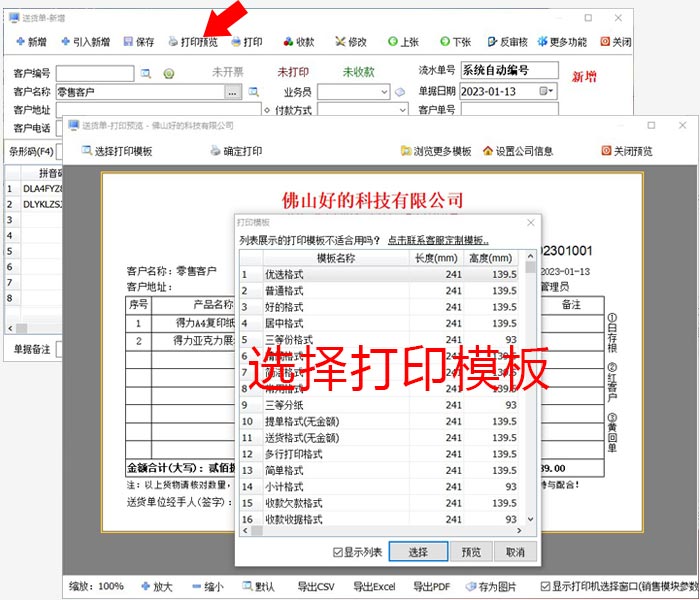Open the 业务员 dropdown
This screenshot has width=700, height=600.
[x=384, y=92]
